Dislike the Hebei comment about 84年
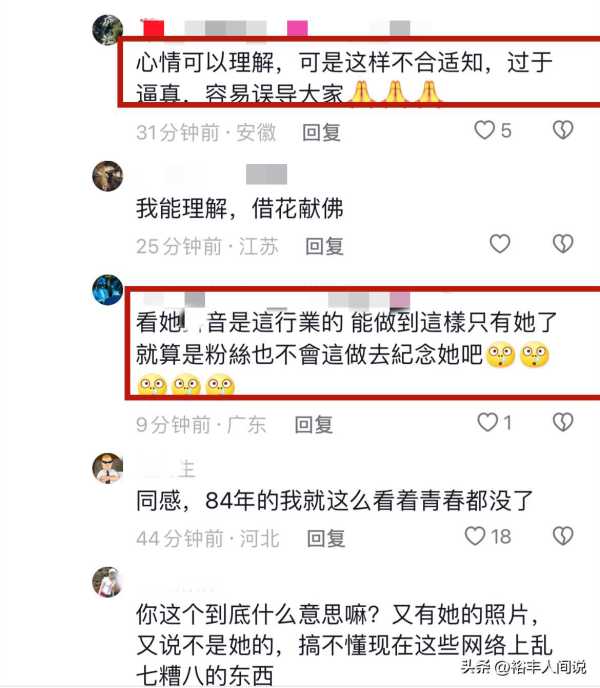The width and height of the screenshot is (600, 688). point(563,536)
